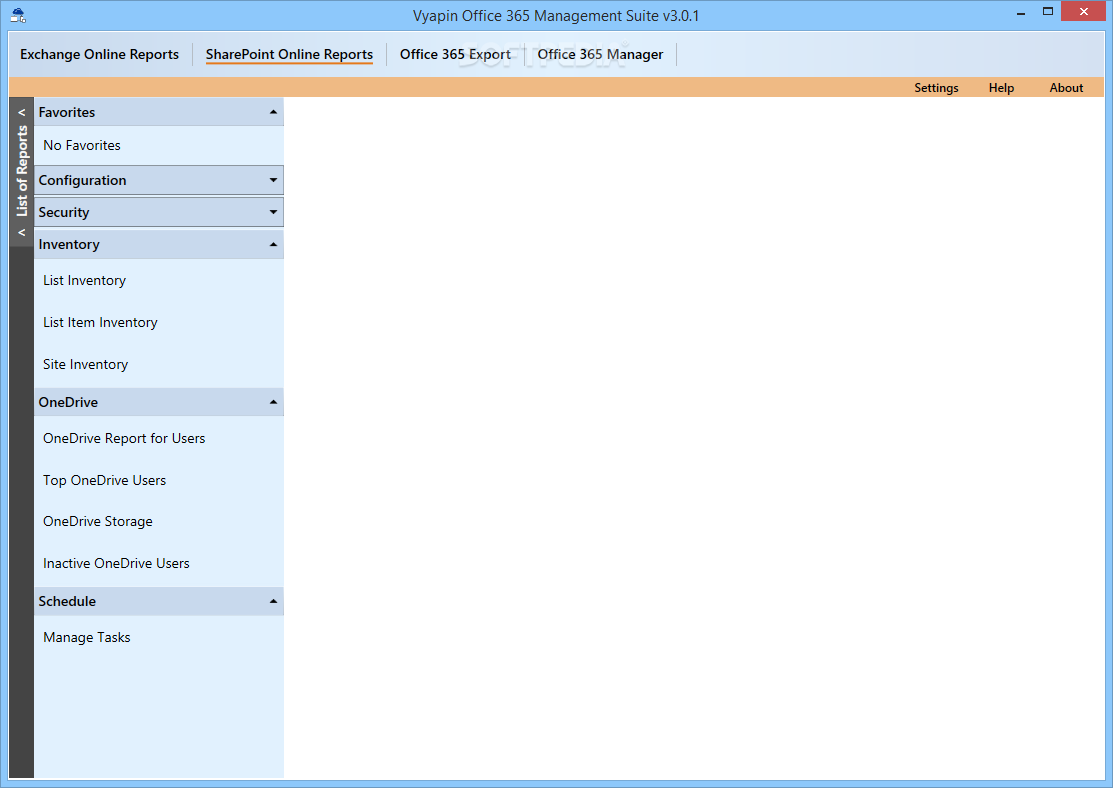Open Settings from the orange bar
The image size is (1113, 788).
936,88
